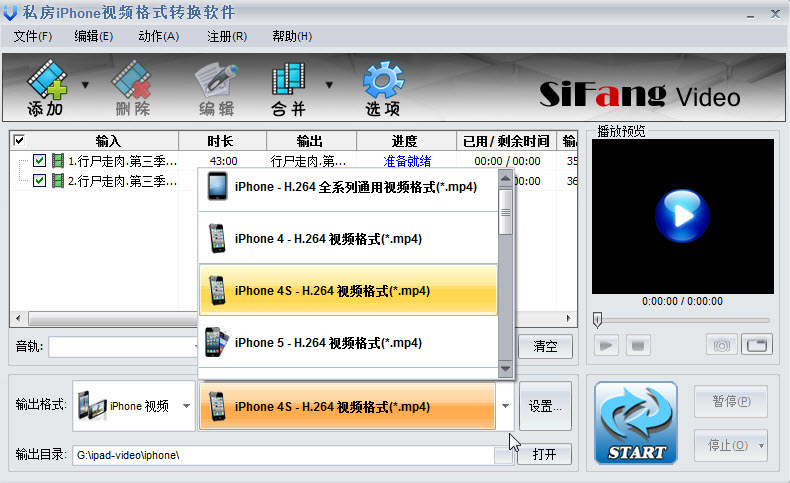Click the browse button beside output directory

(503, 456)
